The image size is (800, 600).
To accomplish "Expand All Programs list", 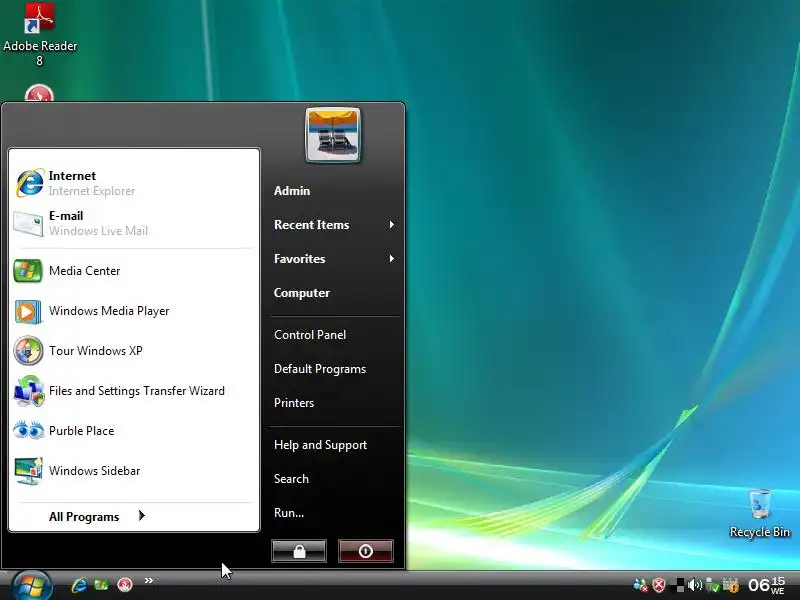I will pos(97,516).
